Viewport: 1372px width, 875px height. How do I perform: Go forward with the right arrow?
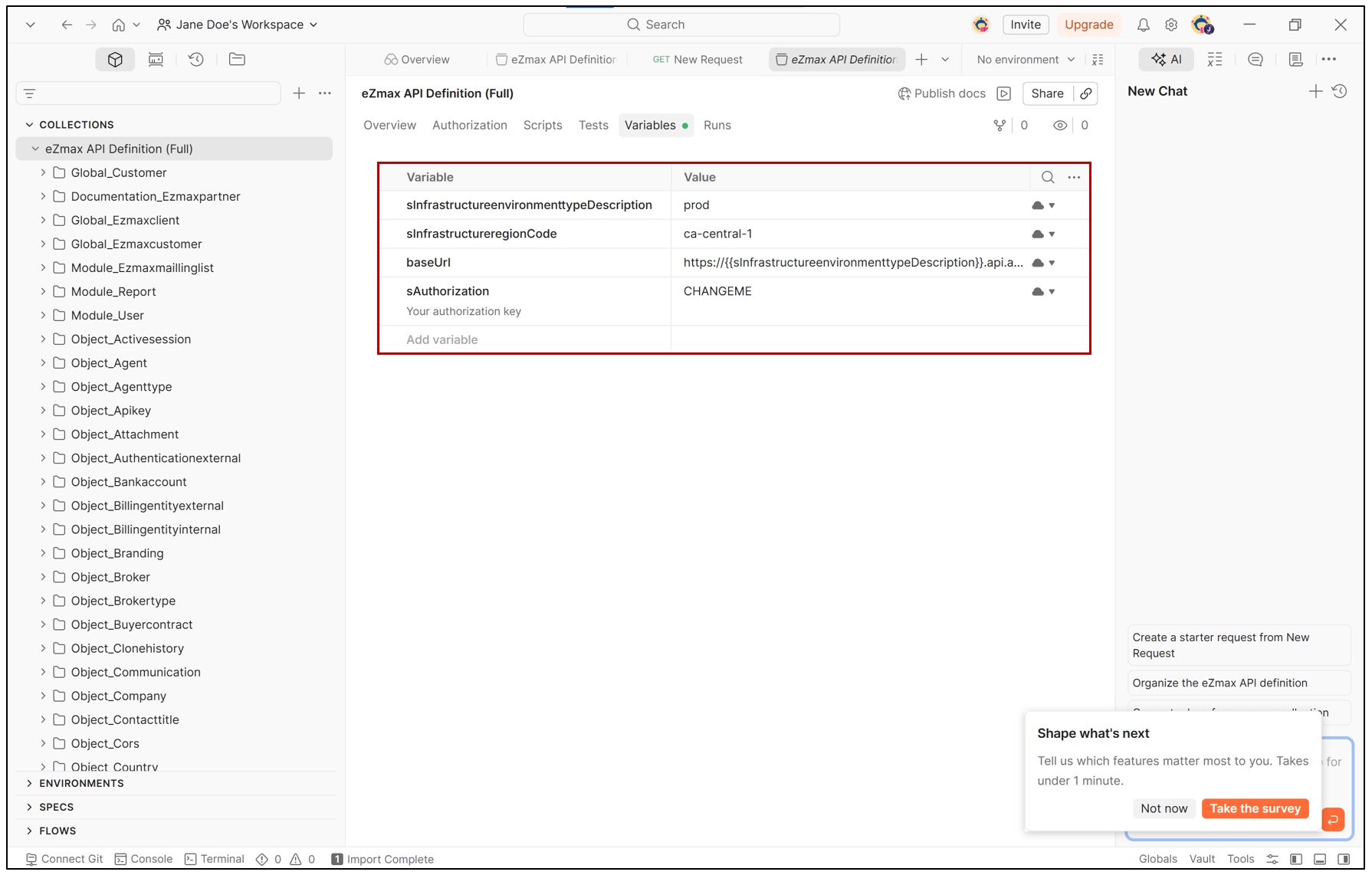(91, 25)
